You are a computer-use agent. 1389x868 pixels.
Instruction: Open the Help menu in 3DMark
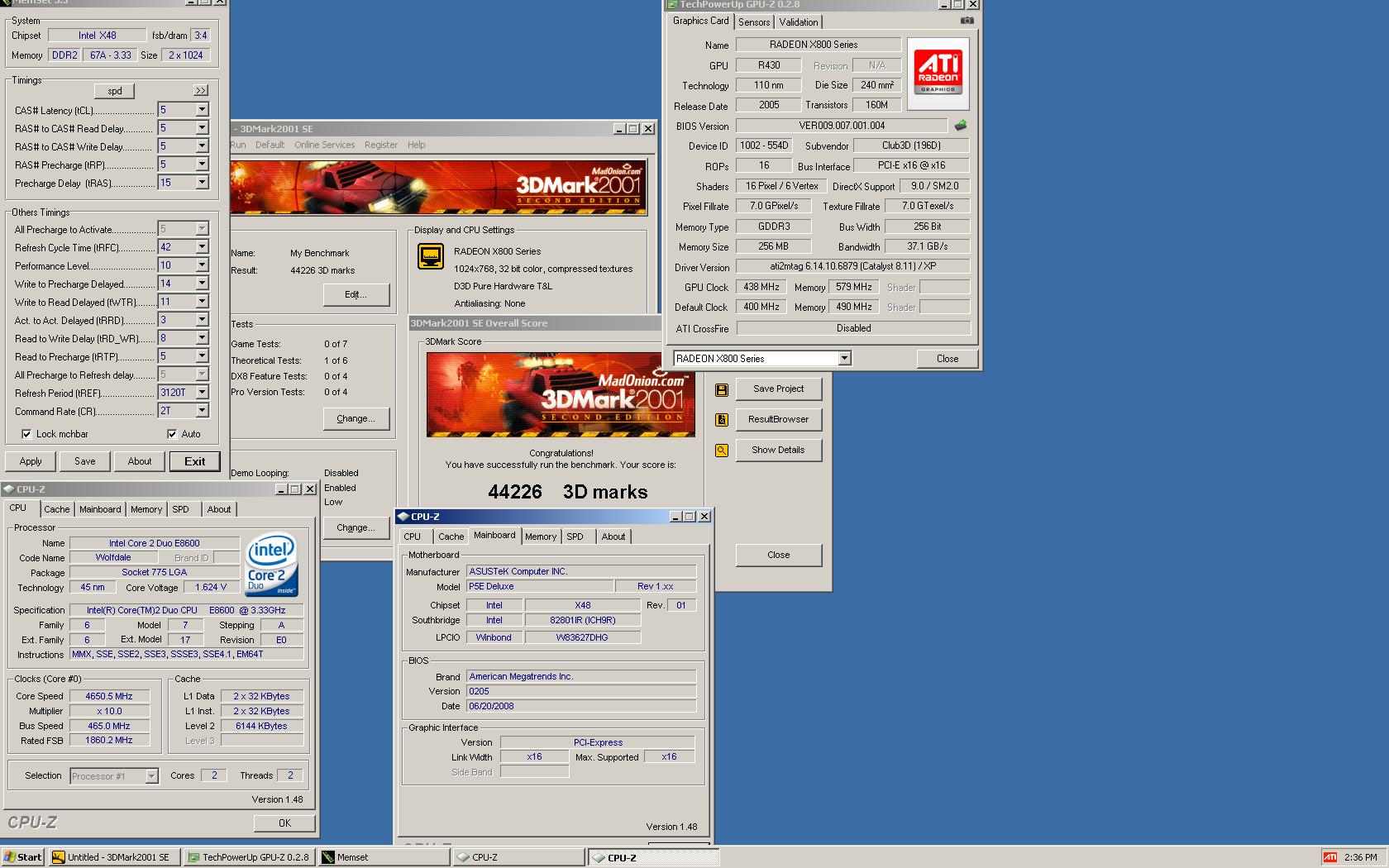[x=416, y=145]
